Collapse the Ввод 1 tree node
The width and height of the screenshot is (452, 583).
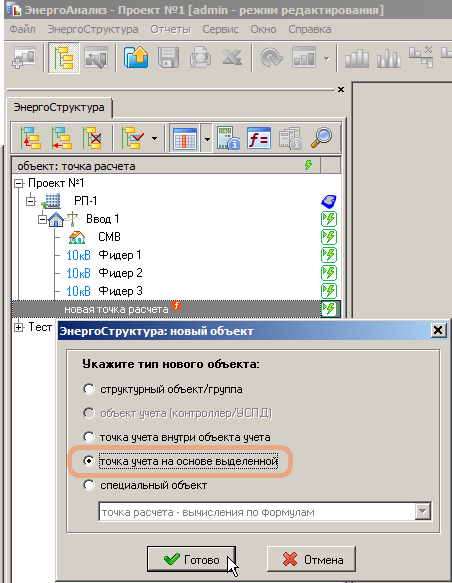coord(42,219)
